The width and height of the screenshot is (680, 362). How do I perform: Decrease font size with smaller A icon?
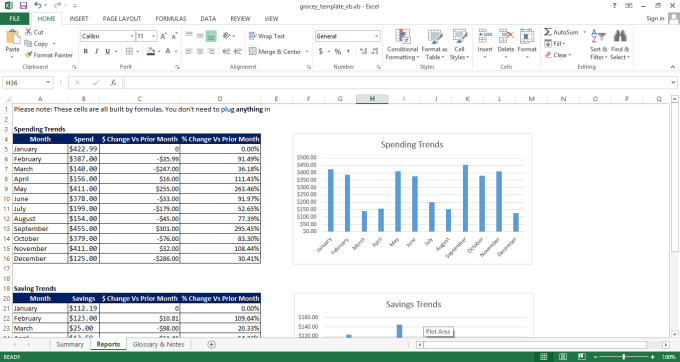tap(174, 36)
